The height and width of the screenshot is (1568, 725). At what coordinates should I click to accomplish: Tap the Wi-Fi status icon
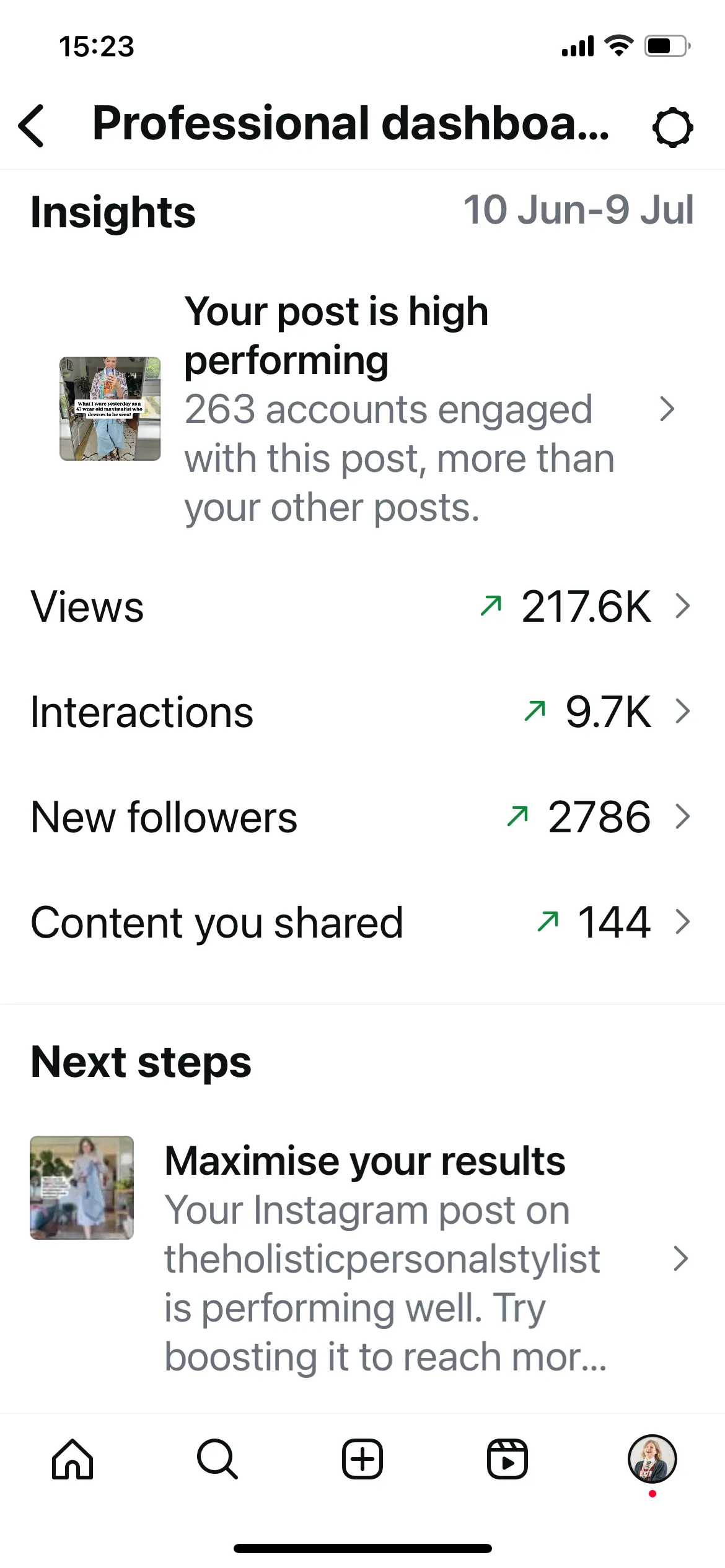click(x=618, y=46)
